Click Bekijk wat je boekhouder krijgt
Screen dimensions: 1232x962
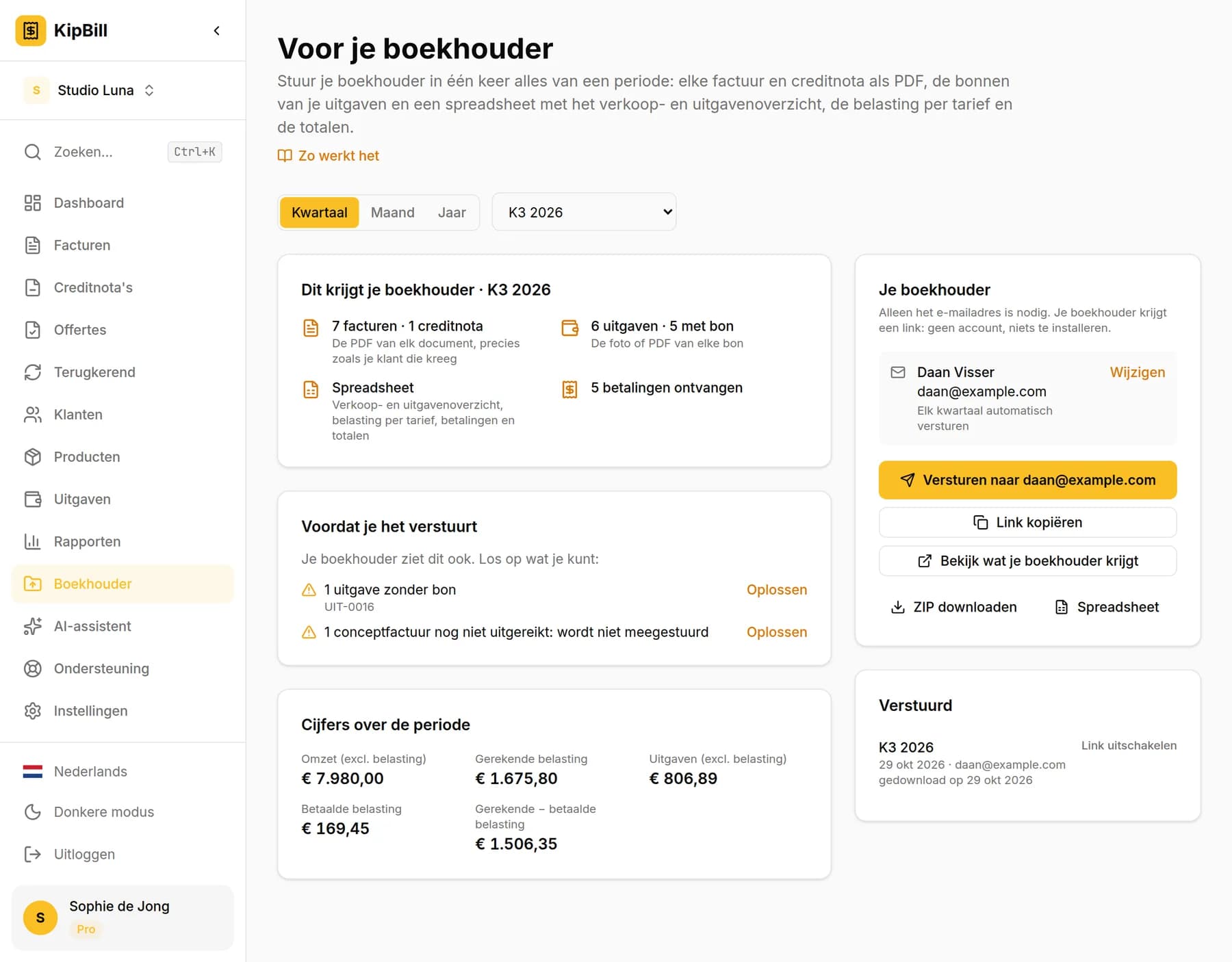coord(1027,561)
